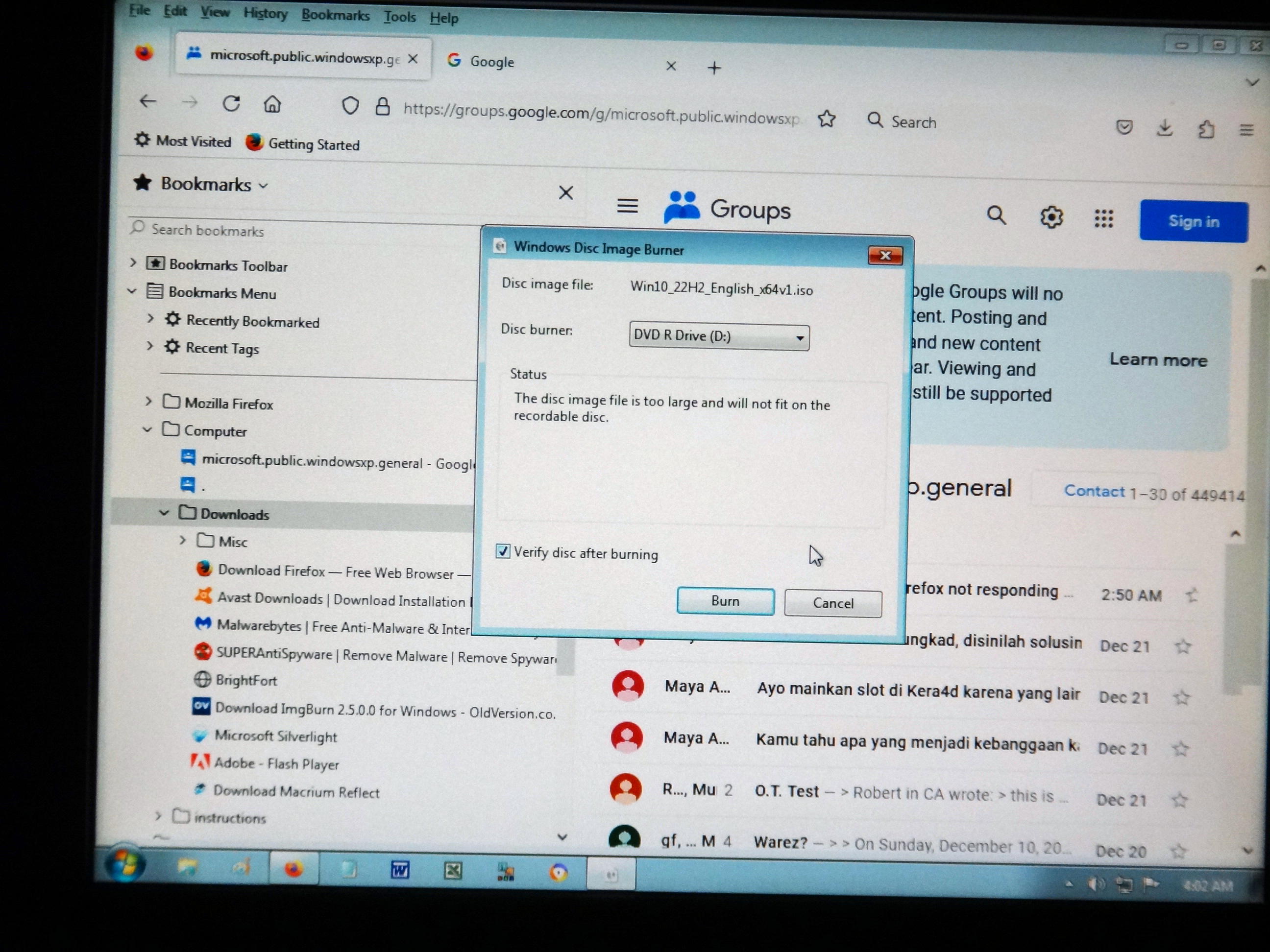The height and width of the screenshot is (952, 1270).
Task: Open the Adobe - Flash Player bookmark
Action: pyautogui.click(x=265, y=763)
